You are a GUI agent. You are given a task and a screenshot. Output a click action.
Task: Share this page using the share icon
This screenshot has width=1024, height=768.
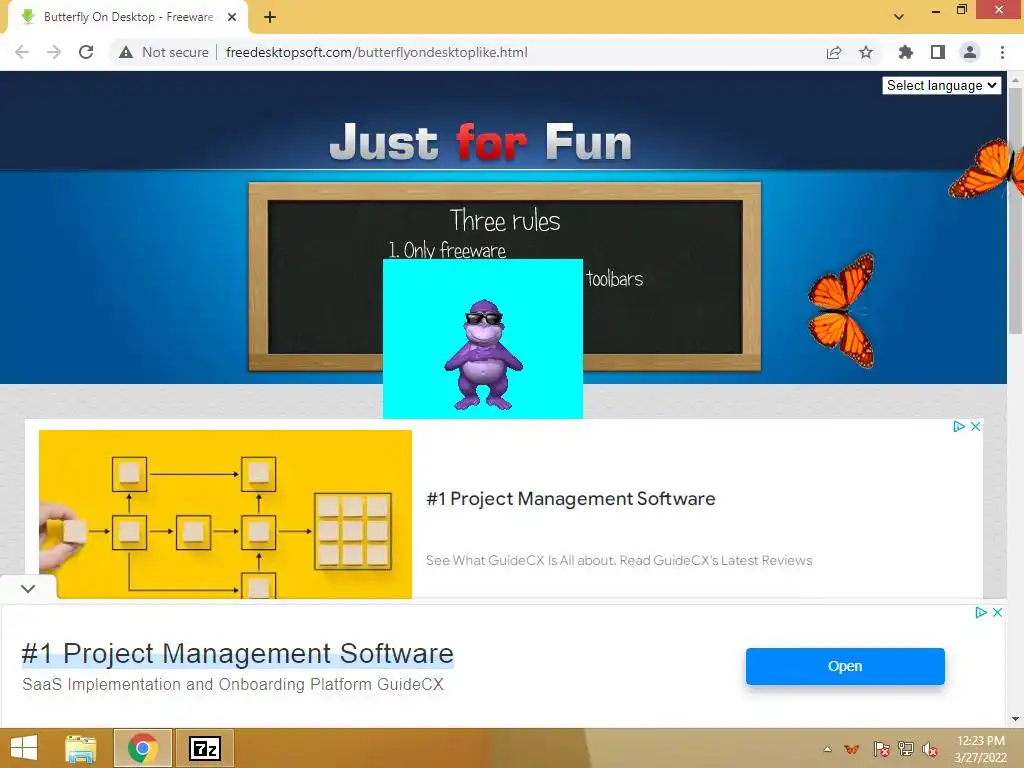coord(834,52)
